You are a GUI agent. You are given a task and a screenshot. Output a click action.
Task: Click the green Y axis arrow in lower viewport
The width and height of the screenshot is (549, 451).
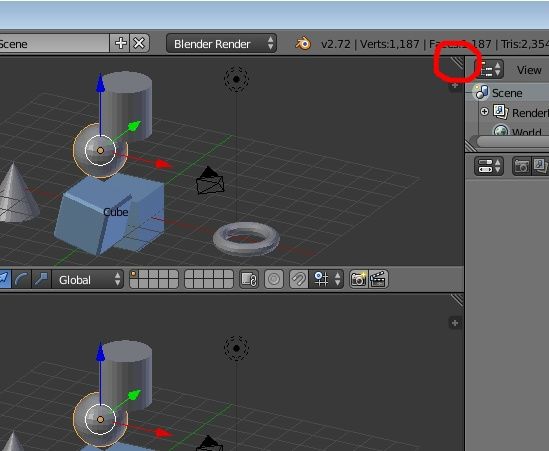pyautogui.click(x=134, y=395)
